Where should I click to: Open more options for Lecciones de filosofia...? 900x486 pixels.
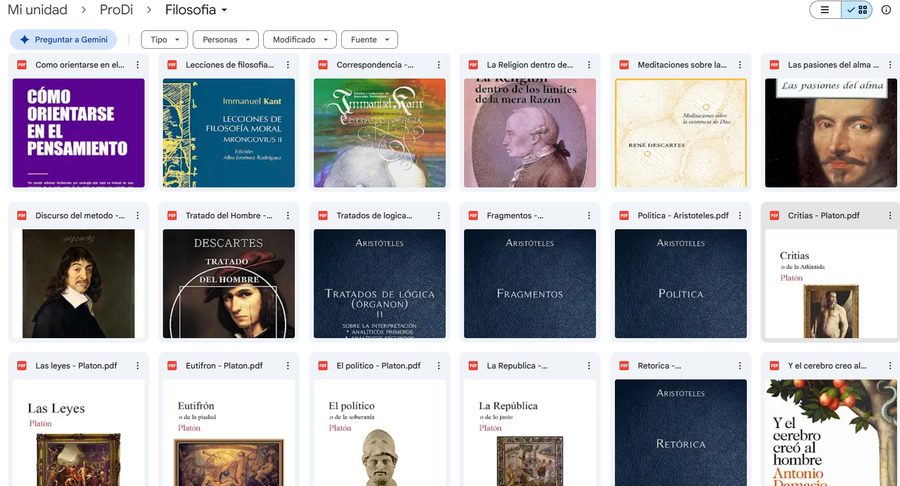[x=288, y=65]
